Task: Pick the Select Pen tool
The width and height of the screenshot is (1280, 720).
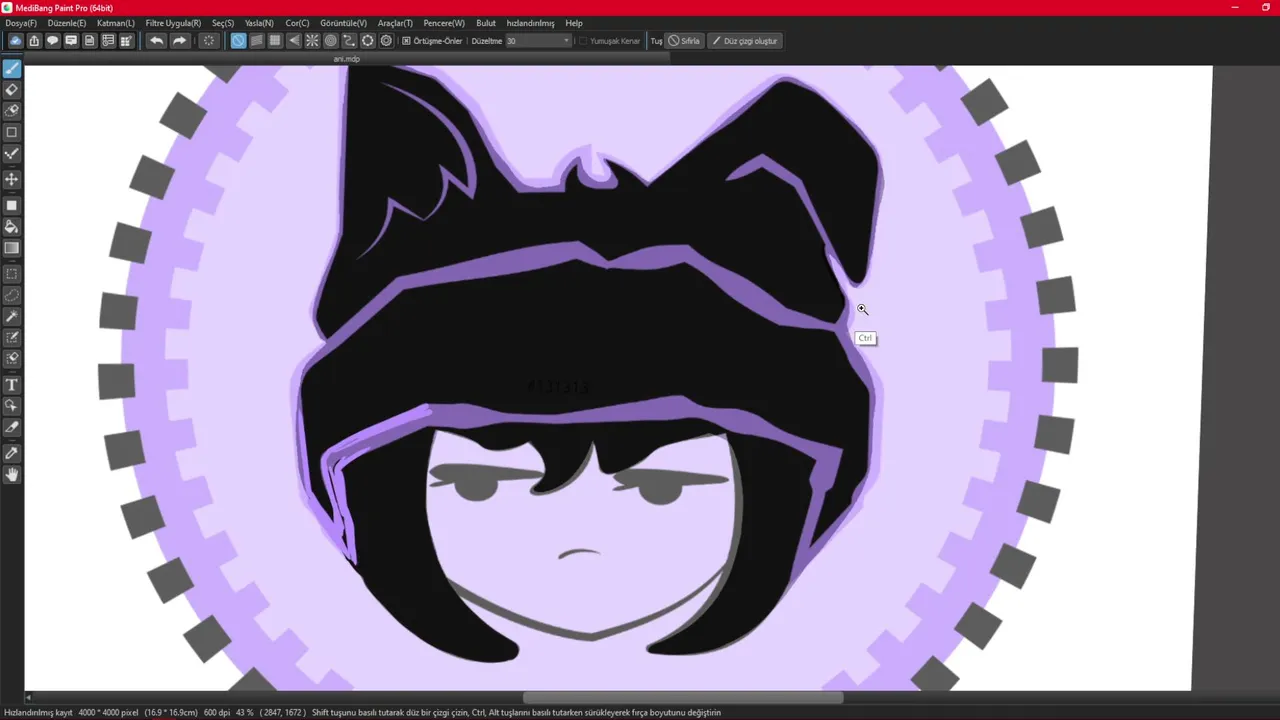Action: click(x=12, y=337)
